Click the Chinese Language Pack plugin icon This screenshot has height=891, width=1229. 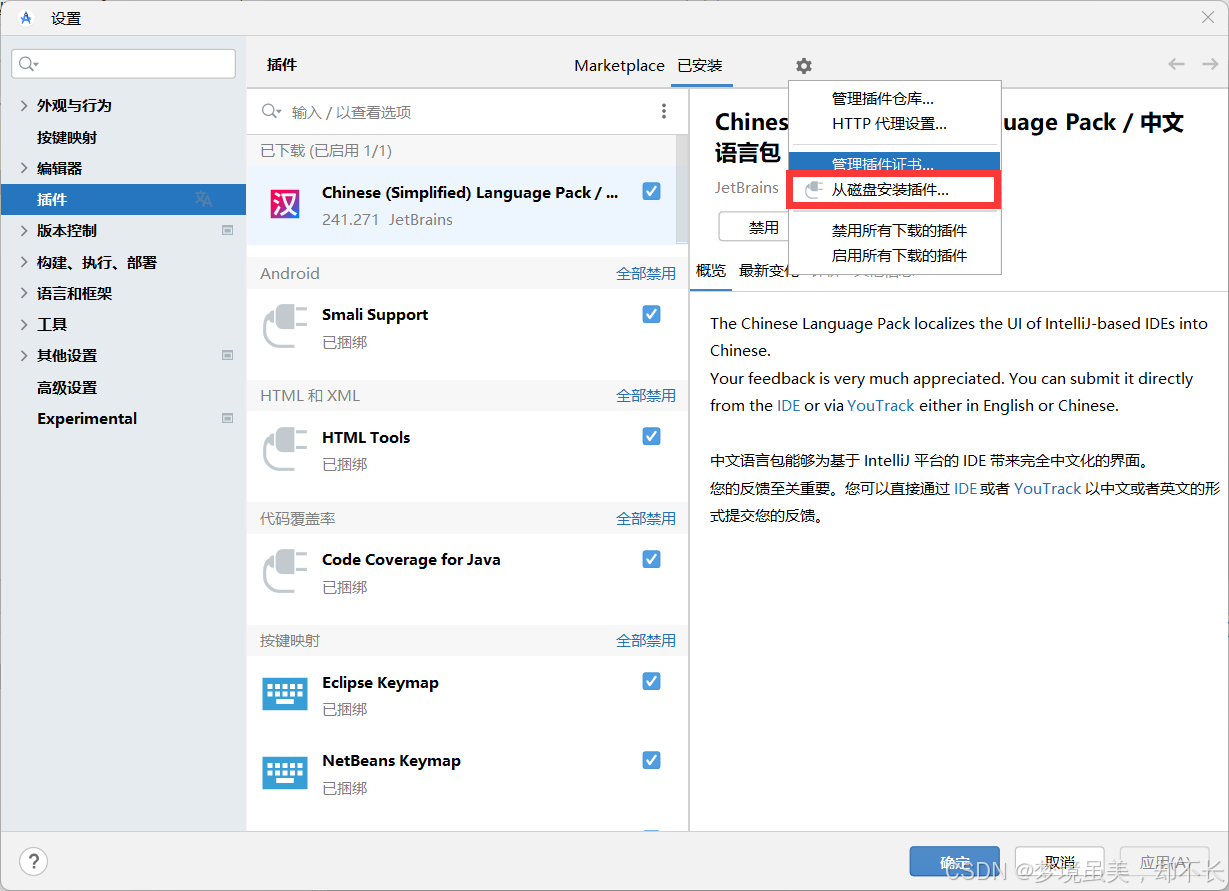[285, 205]
